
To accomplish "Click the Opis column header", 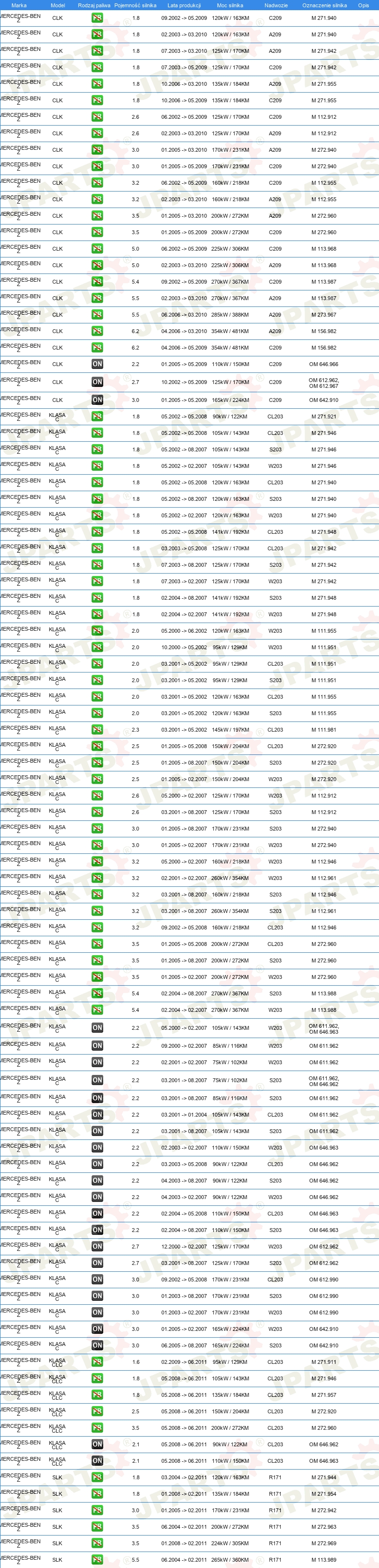I will [363, 5].
